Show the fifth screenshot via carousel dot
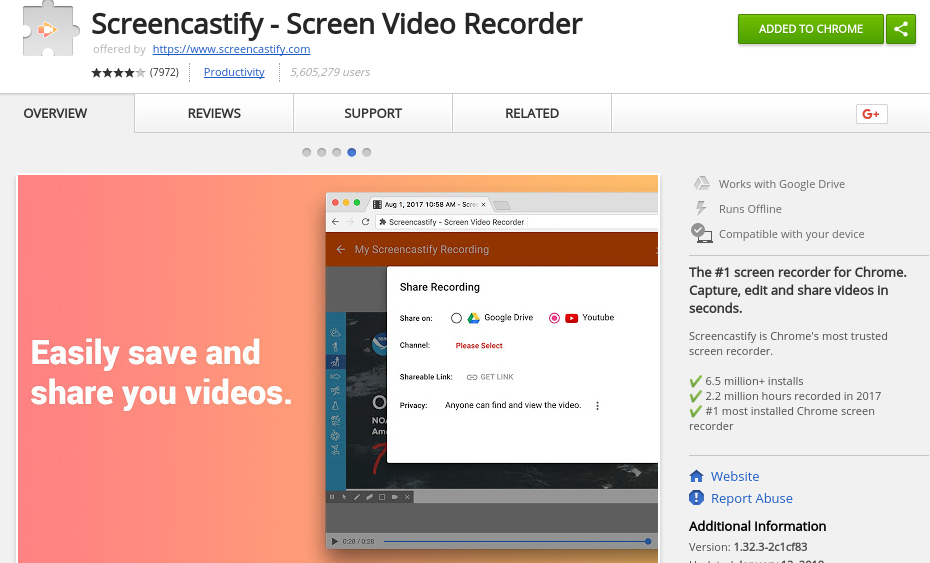Viewport: 930px width, 563px height. (x=367, y=152)
